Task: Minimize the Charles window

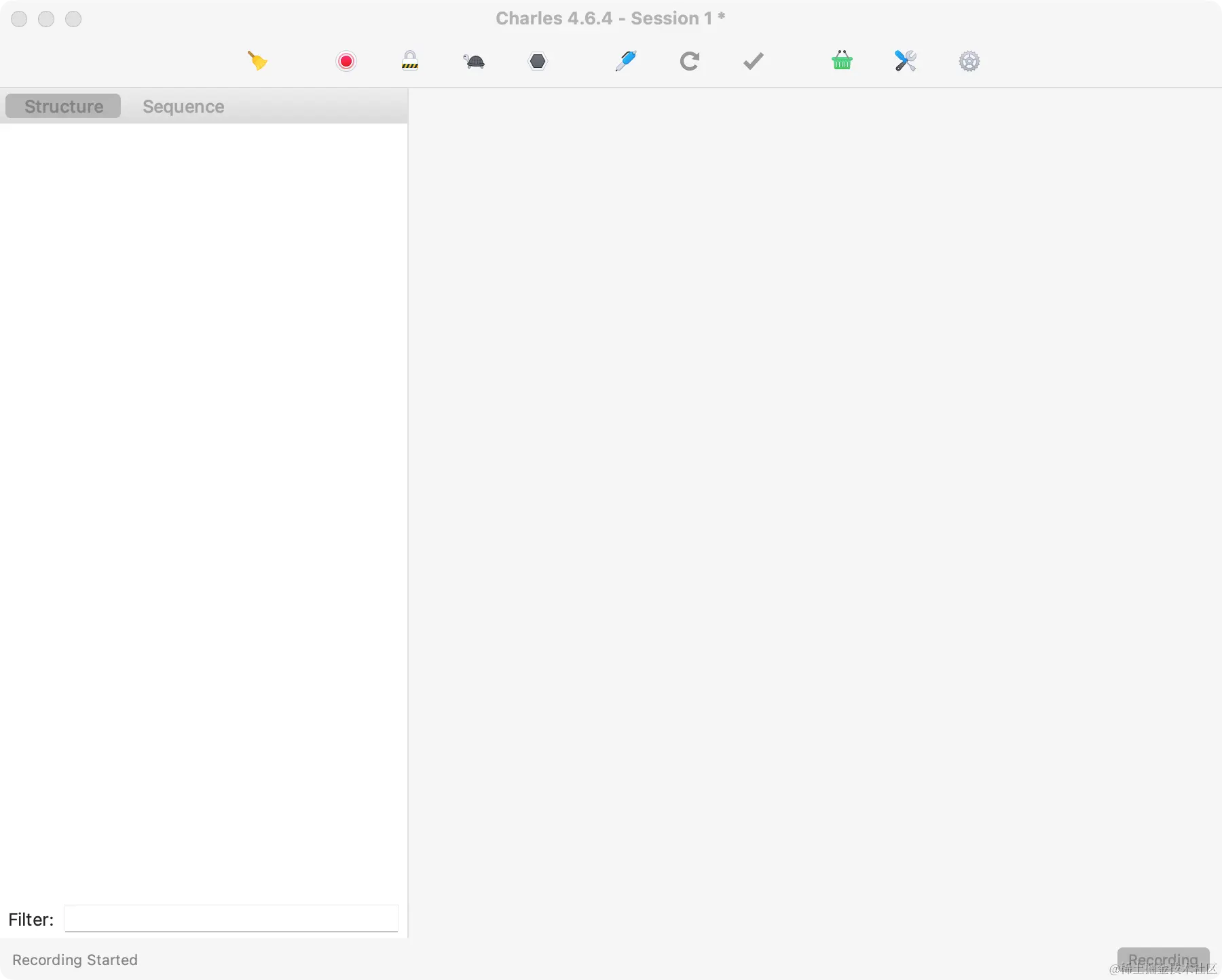Action: pyautogui.click(x=46, y=19)
